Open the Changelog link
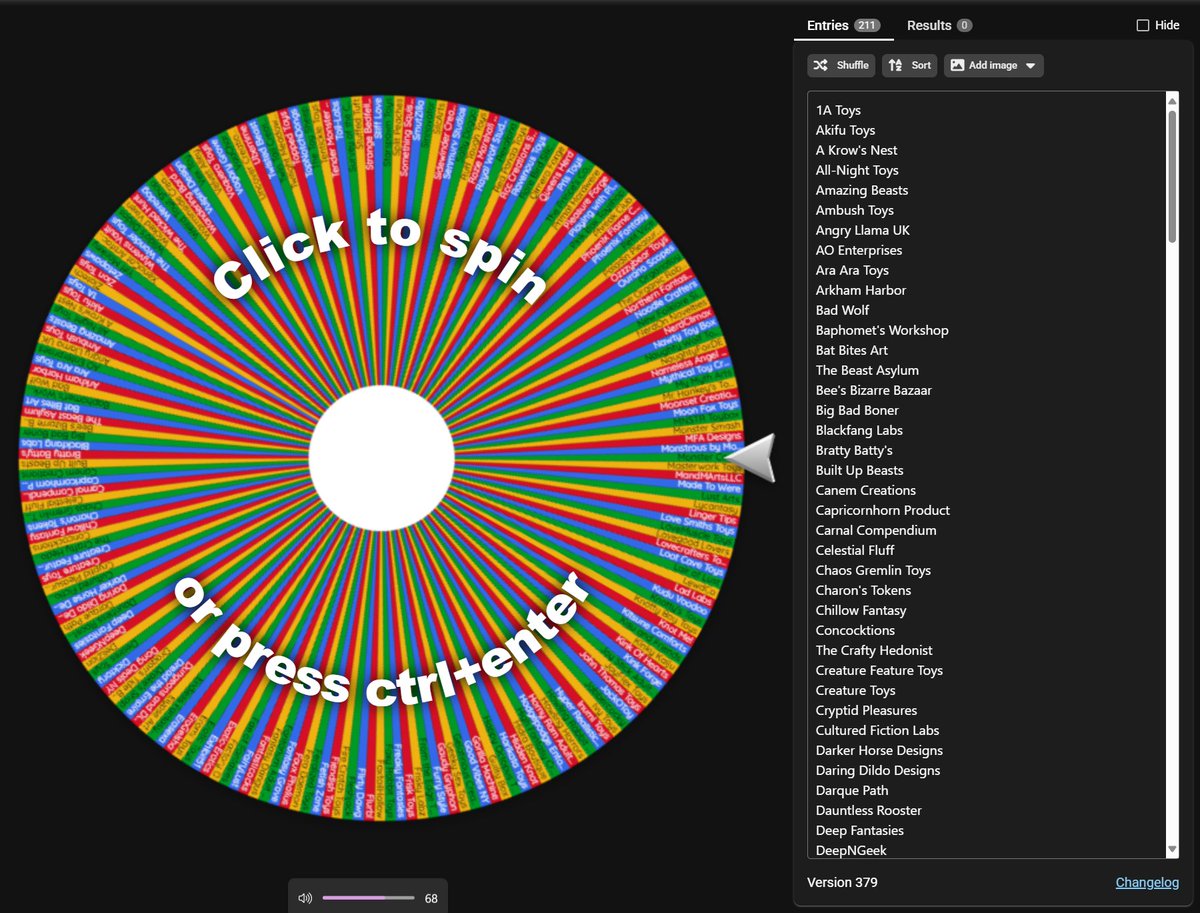The image size is (1200, 913). (x=1146, y=882)
